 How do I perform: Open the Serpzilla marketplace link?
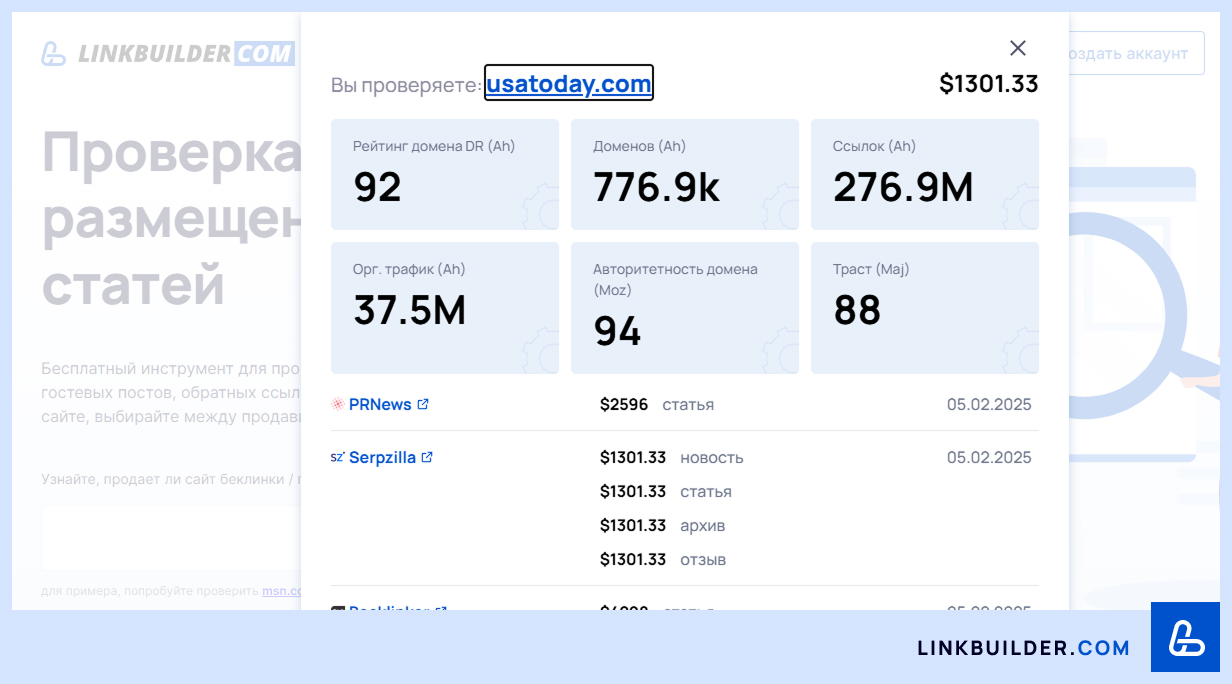pyautogui.click(x=382, y=457)
